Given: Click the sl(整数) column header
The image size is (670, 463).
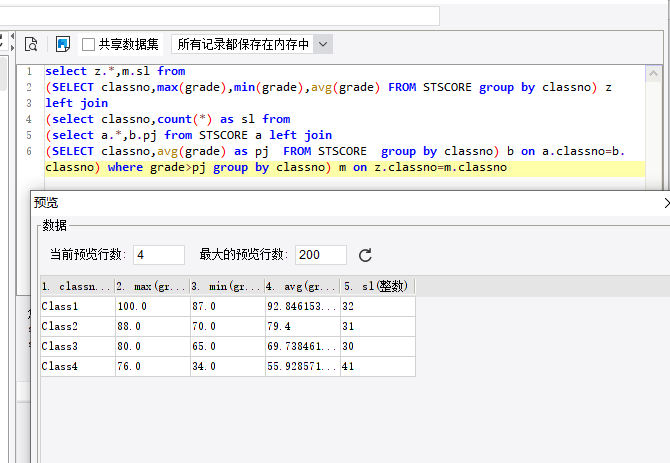Looking at the screenshot, I should pyautogui.click(x=378, y=286).
